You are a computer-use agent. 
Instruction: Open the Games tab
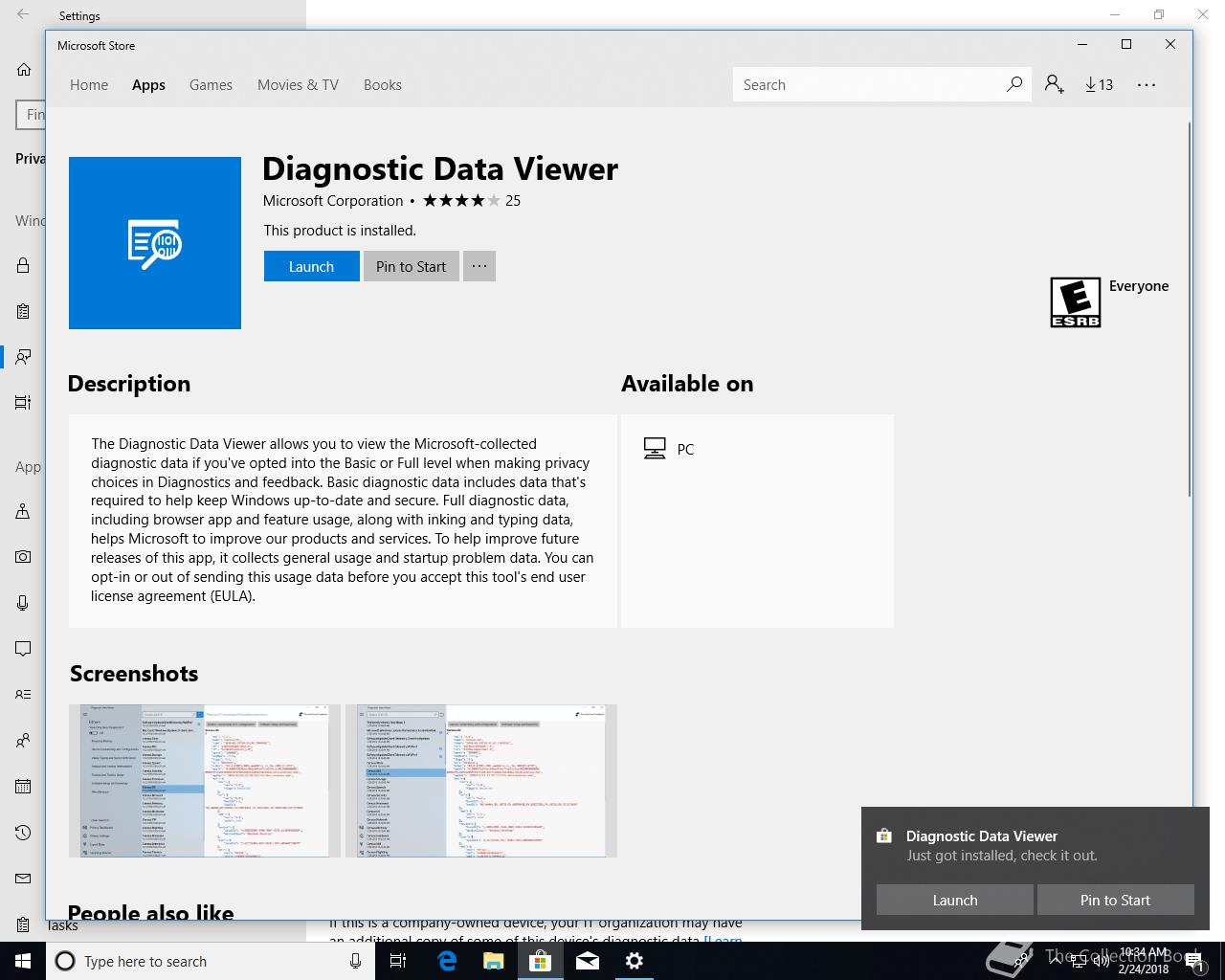pos(211,84)
